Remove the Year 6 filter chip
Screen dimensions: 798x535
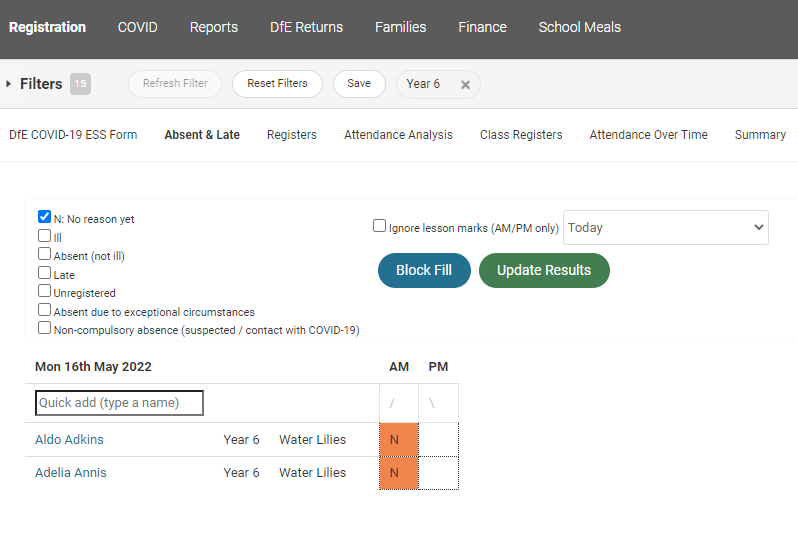tap(465, 85)
